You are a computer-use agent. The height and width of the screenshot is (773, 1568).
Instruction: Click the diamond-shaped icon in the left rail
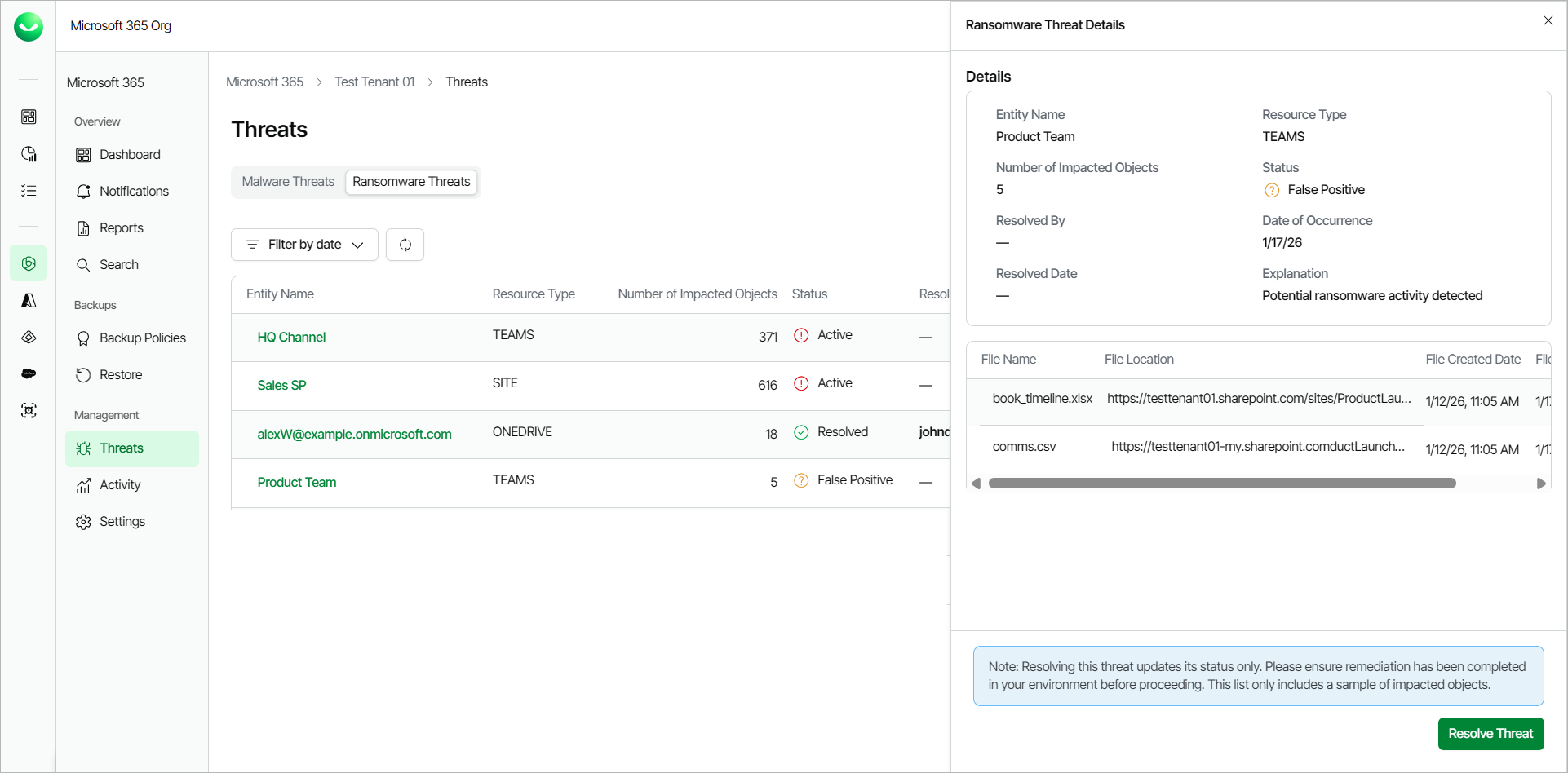(29, 337)
